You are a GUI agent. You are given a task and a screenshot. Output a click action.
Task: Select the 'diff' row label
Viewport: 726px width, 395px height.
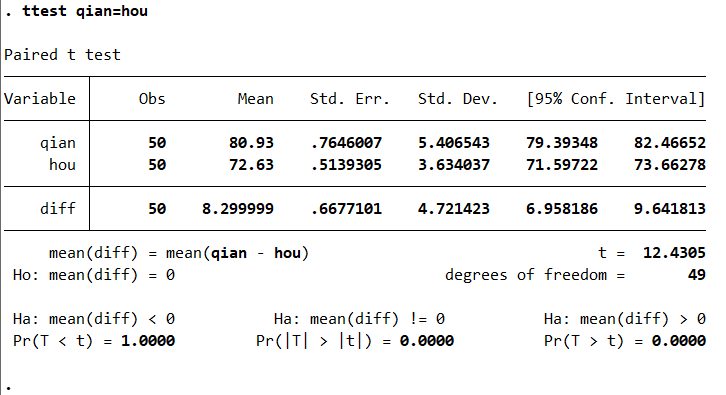[x=57, y=208]
